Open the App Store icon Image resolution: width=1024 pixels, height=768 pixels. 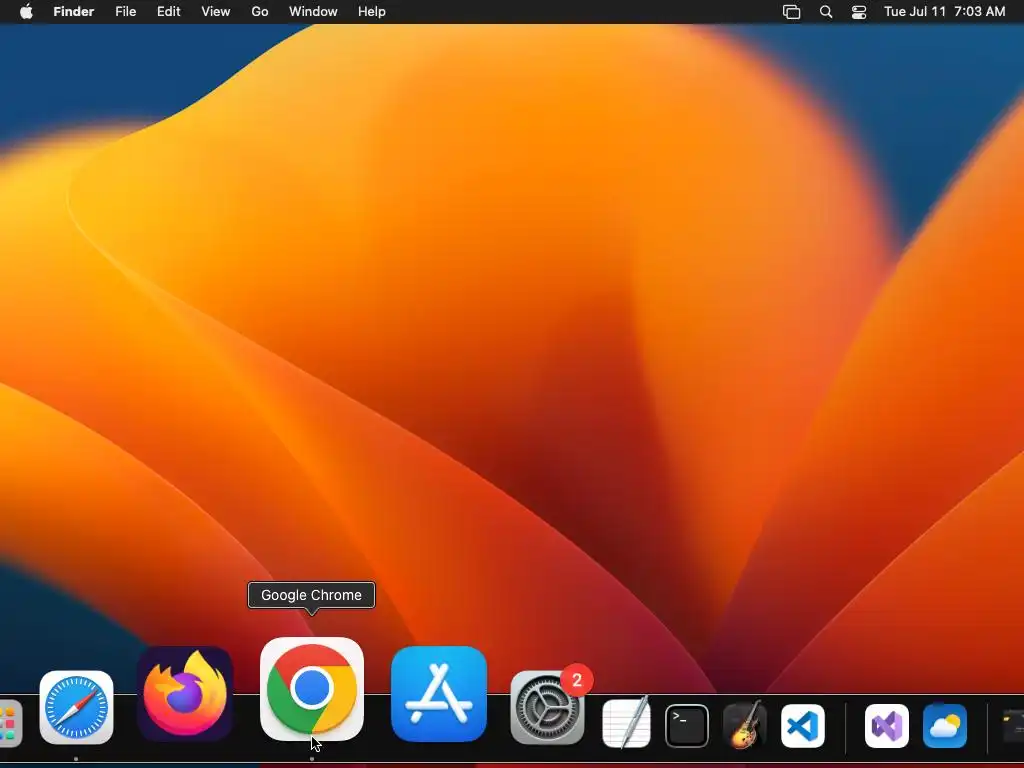click(x=439, y=694)
